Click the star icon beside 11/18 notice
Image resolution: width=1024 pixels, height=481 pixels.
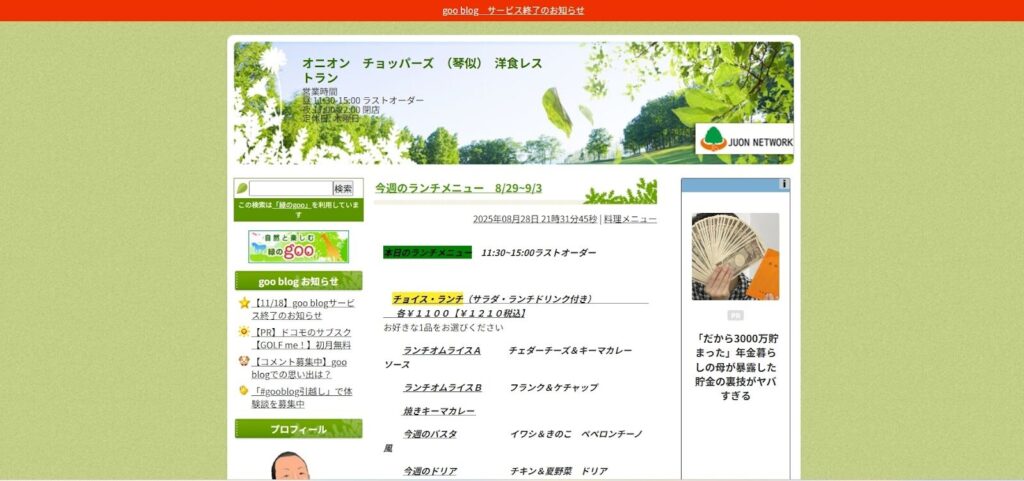pos(244,303)
